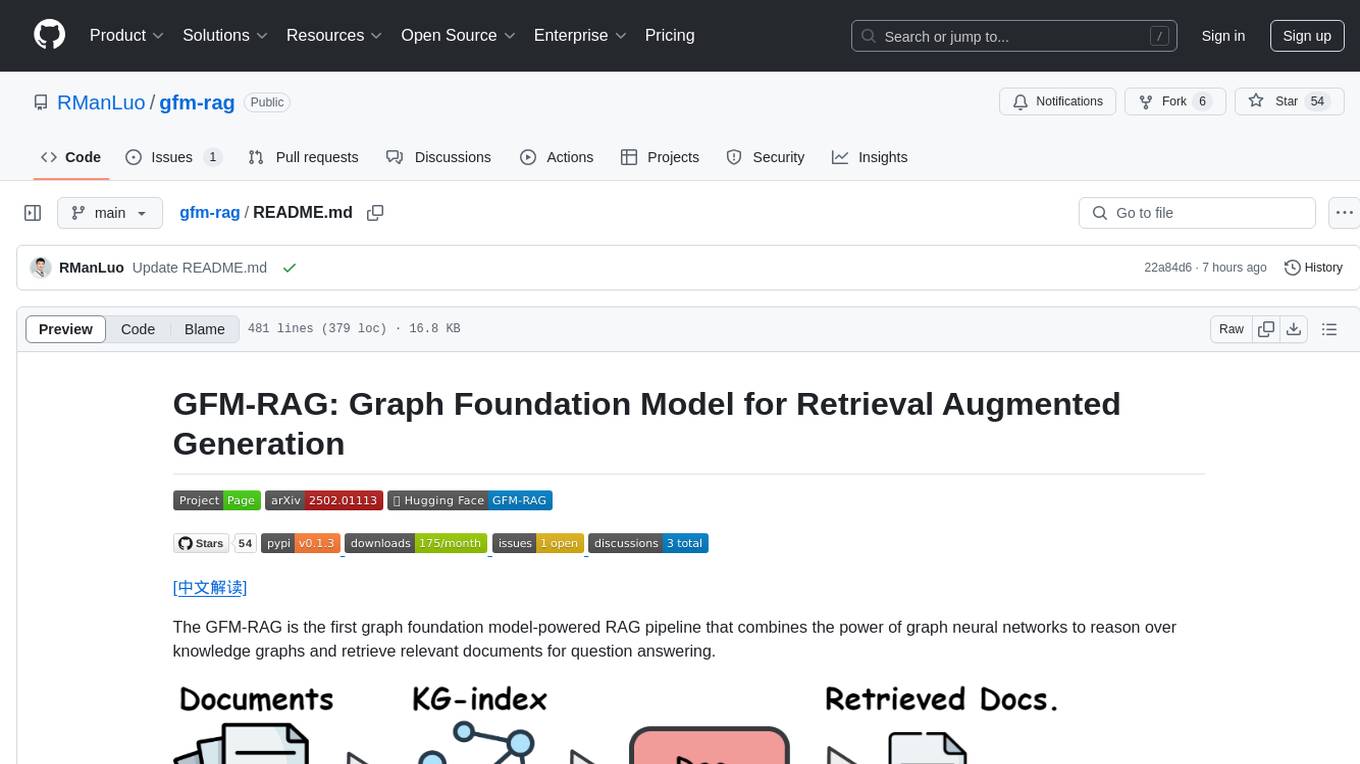The image size is (1360, 764).
Task: Open the discussions 3 total badge
Action: pos(648,543)
